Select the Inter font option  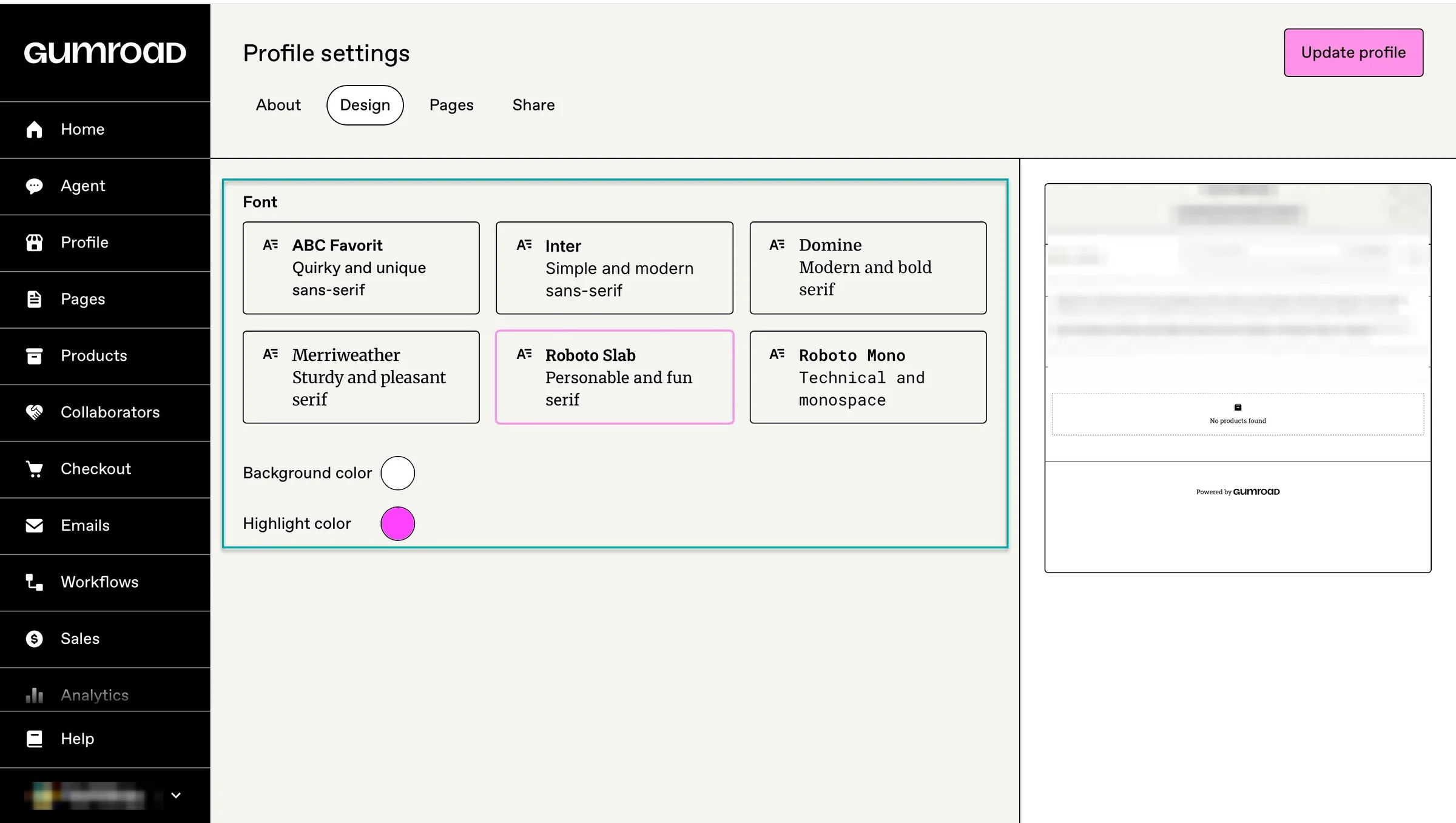coord(615,267)
